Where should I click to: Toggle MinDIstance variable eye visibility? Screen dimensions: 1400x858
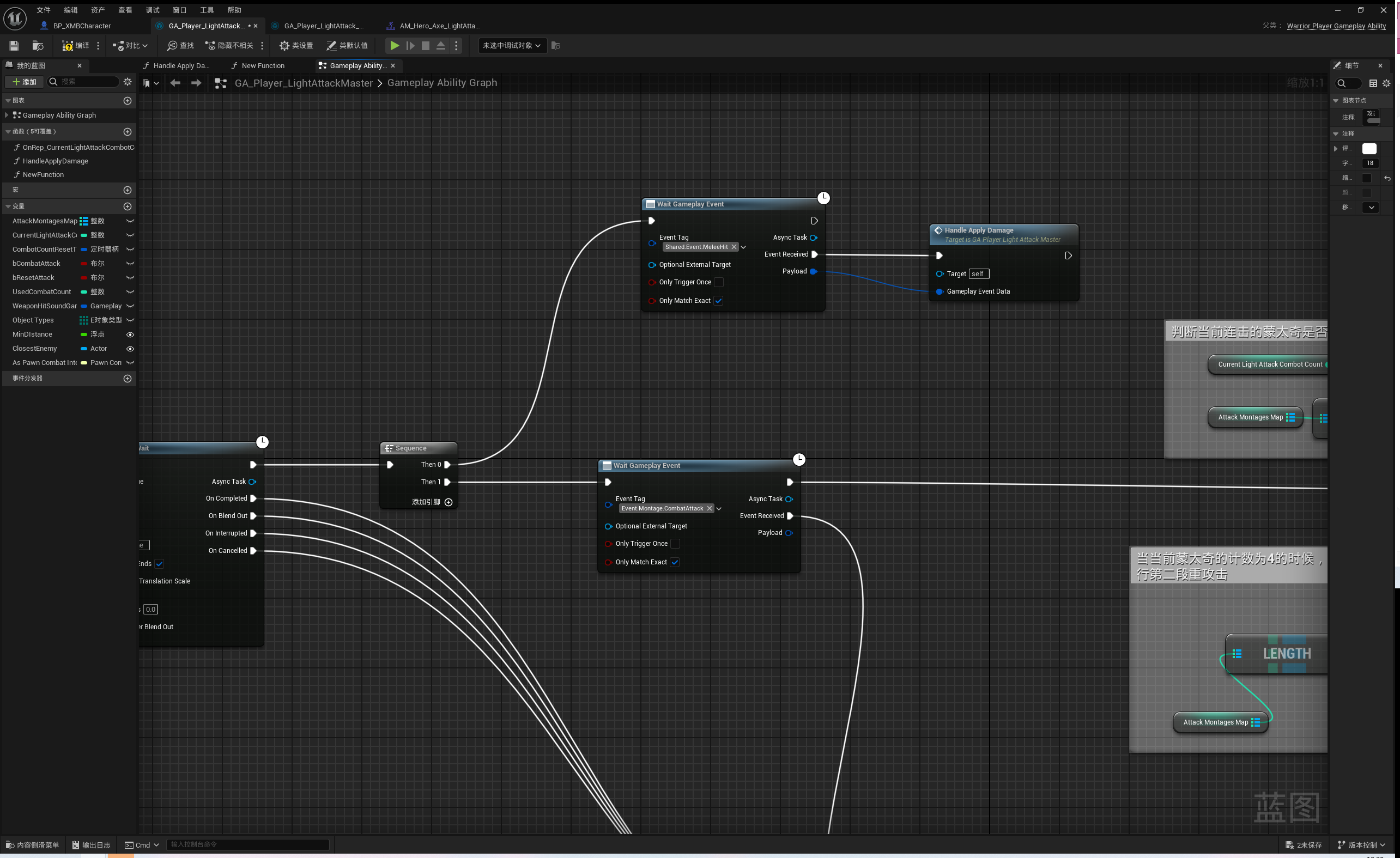[x=130, y=334]
